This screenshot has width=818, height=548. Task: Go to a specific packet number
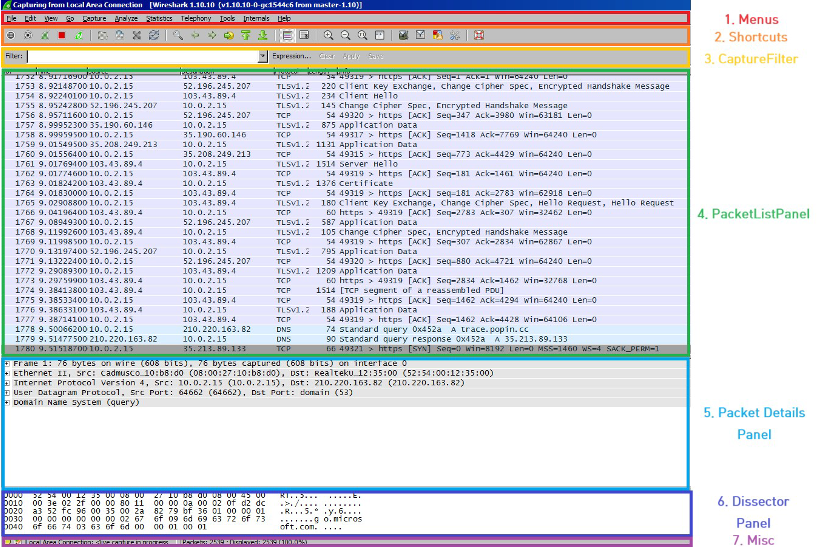pos(228,35)
